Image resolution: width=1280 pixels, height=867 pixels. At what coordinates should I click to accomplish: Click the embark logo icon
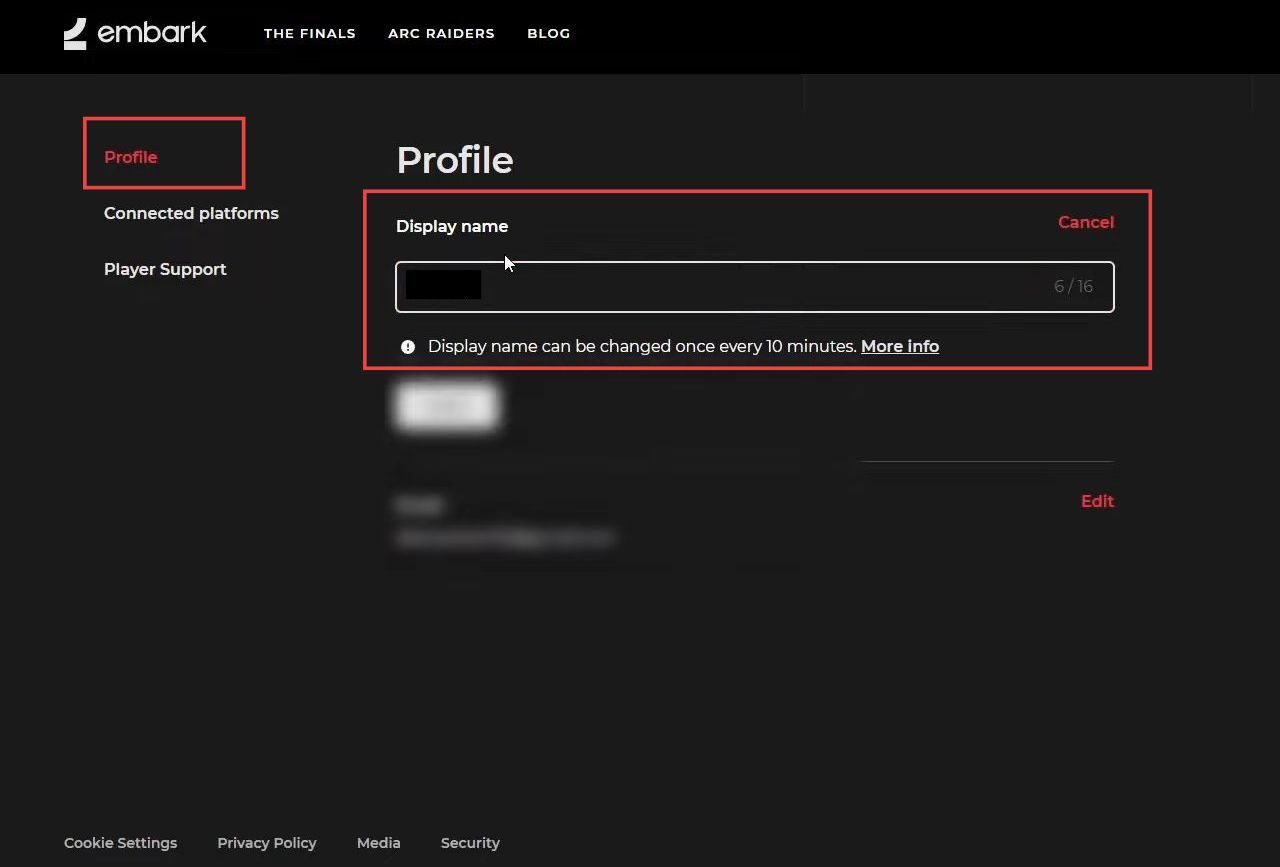tap(76, 34)
